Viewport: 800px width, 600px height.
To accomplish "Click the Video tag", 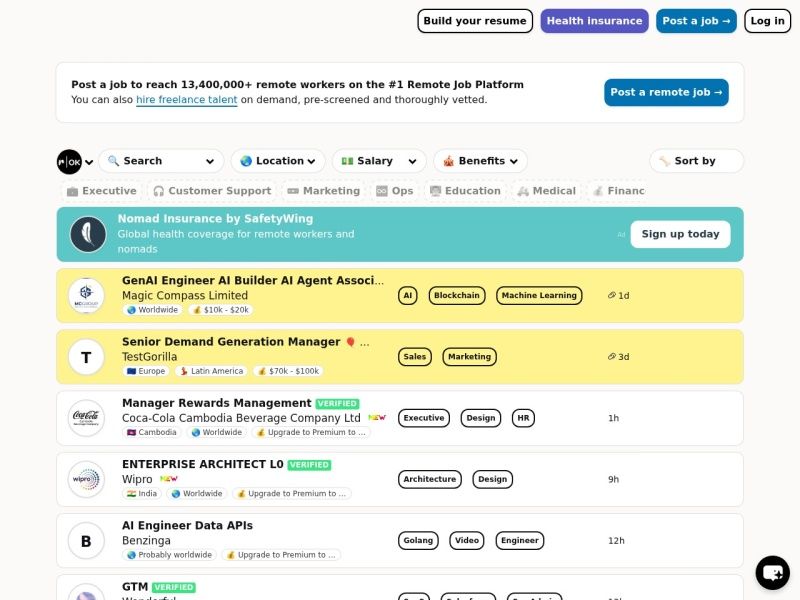I will (x=467, y=540).
